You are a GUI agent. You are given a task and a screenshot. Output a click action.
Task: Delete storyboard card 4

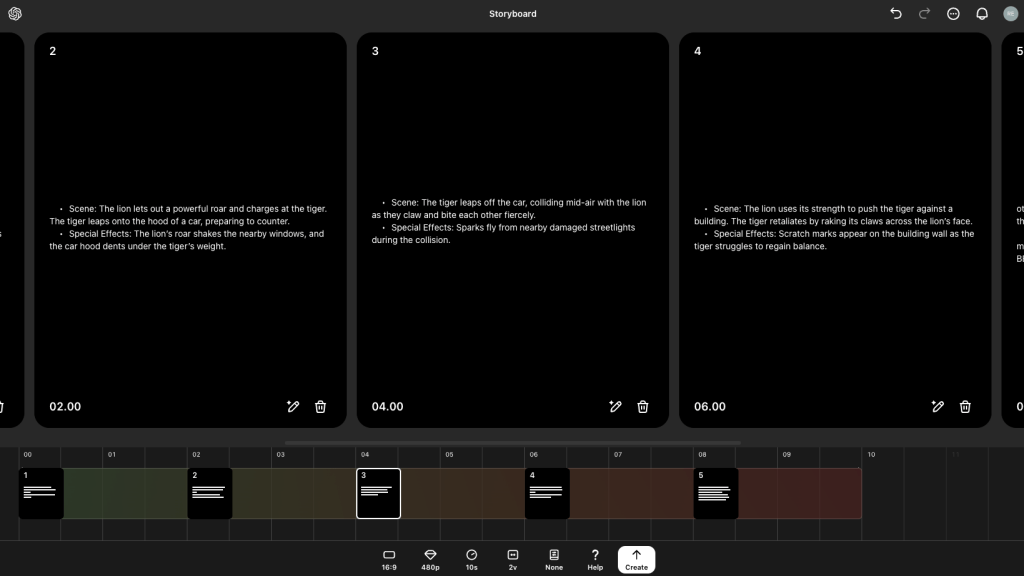point(965,406)
